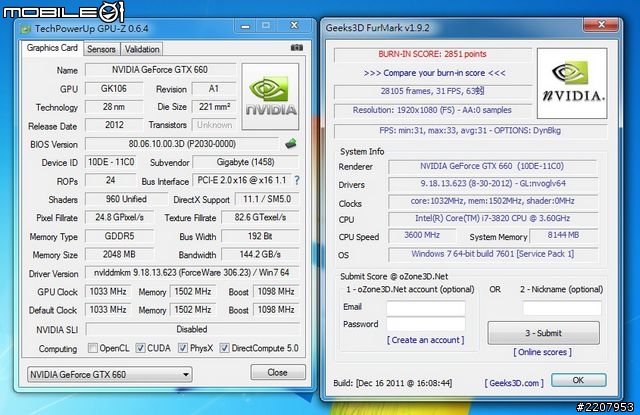Minimize the GPU-Z window
This screenshot has height=415, width=640.
pyautogui.click(x=245, y=26)
